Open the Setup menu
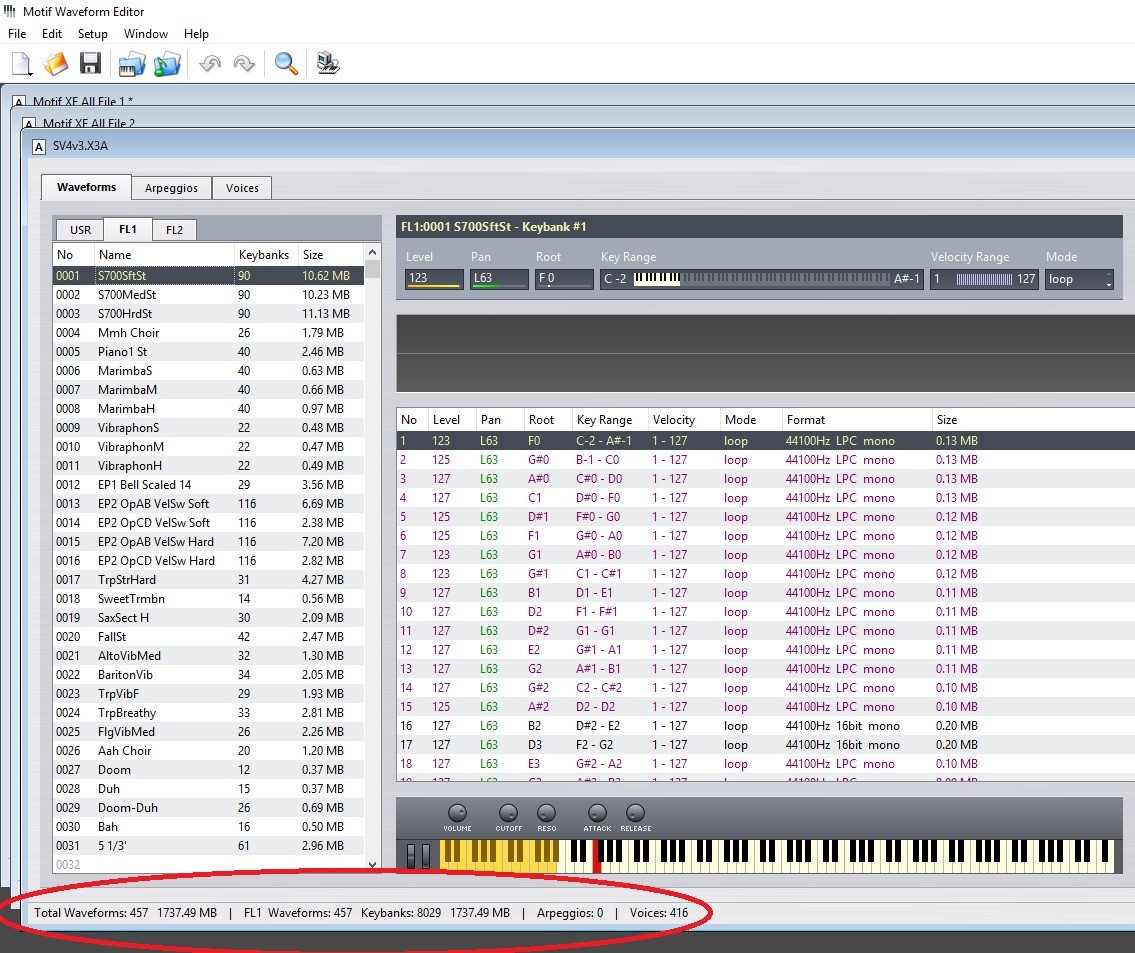This screenshot has height=953, width=1135. pos(92,34)
